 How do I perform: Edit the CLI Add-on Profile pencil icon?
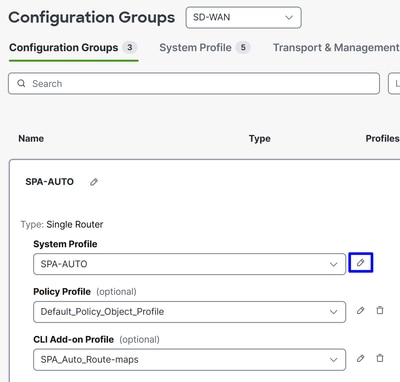(360, 359)
